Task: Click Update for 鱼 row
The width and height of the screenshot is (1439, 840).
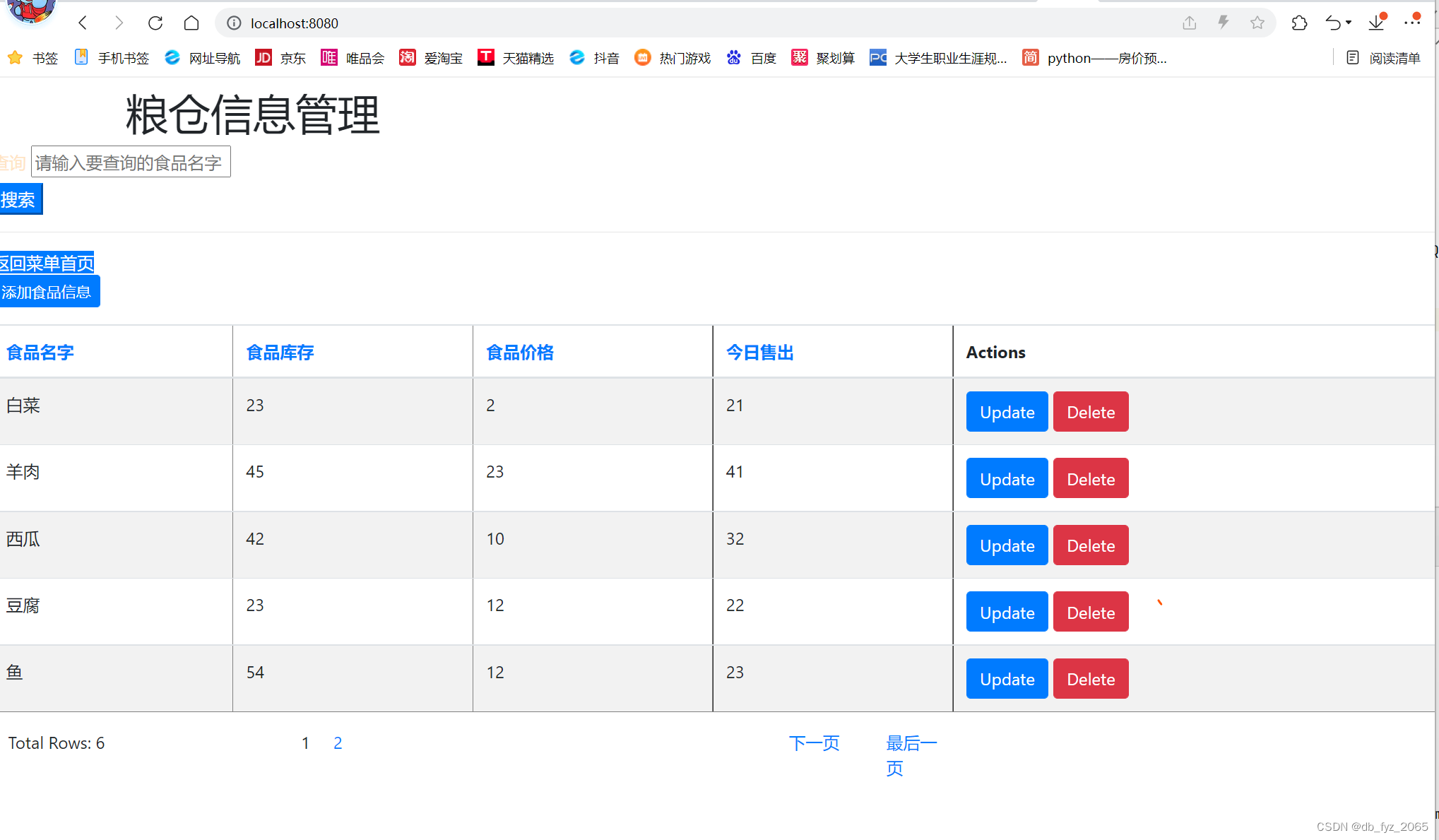Action: pyautogui.click(x=1007, y=679)
